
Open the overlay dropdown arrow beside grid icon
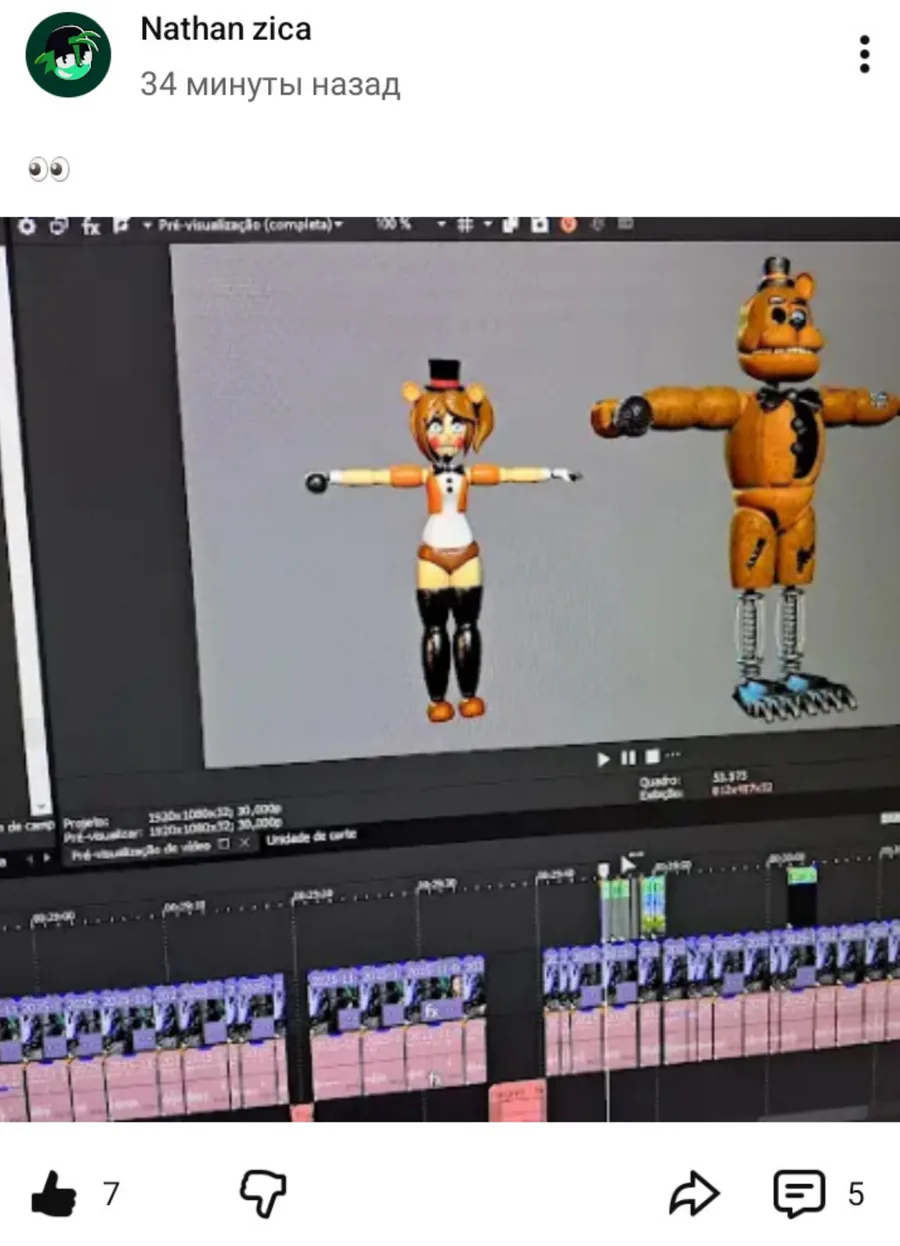pyautogui.click(x=487, y=226)
